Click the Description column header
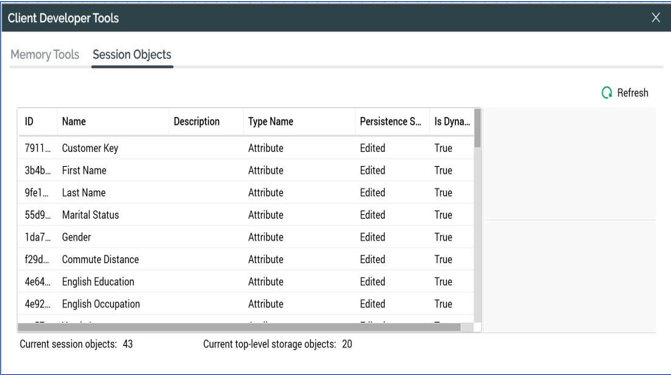Viewport: 671px width, 375px height. 206,122
